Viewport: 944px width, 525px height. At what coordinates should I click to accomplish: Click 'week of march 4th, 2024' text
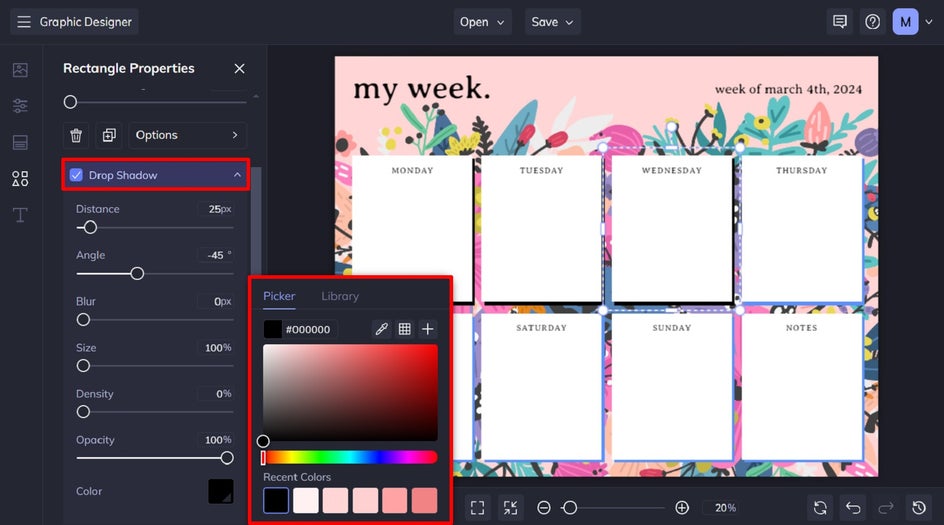(x=788, y=90)
